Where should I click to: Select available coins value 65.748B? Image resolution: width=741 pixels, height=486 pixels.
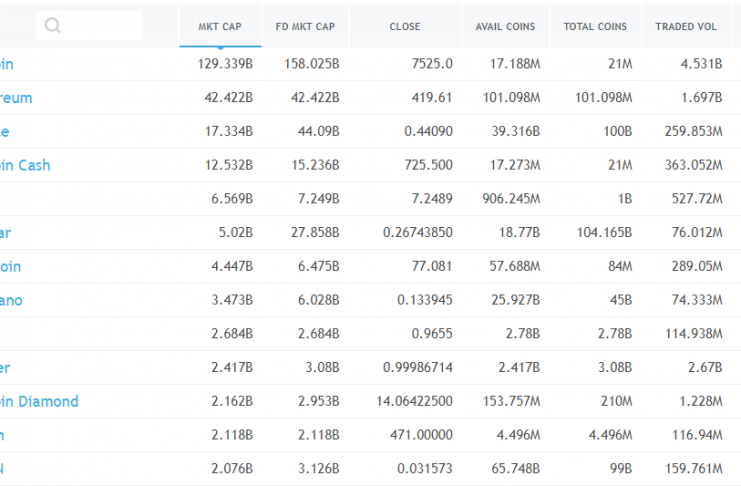[516, 469]
